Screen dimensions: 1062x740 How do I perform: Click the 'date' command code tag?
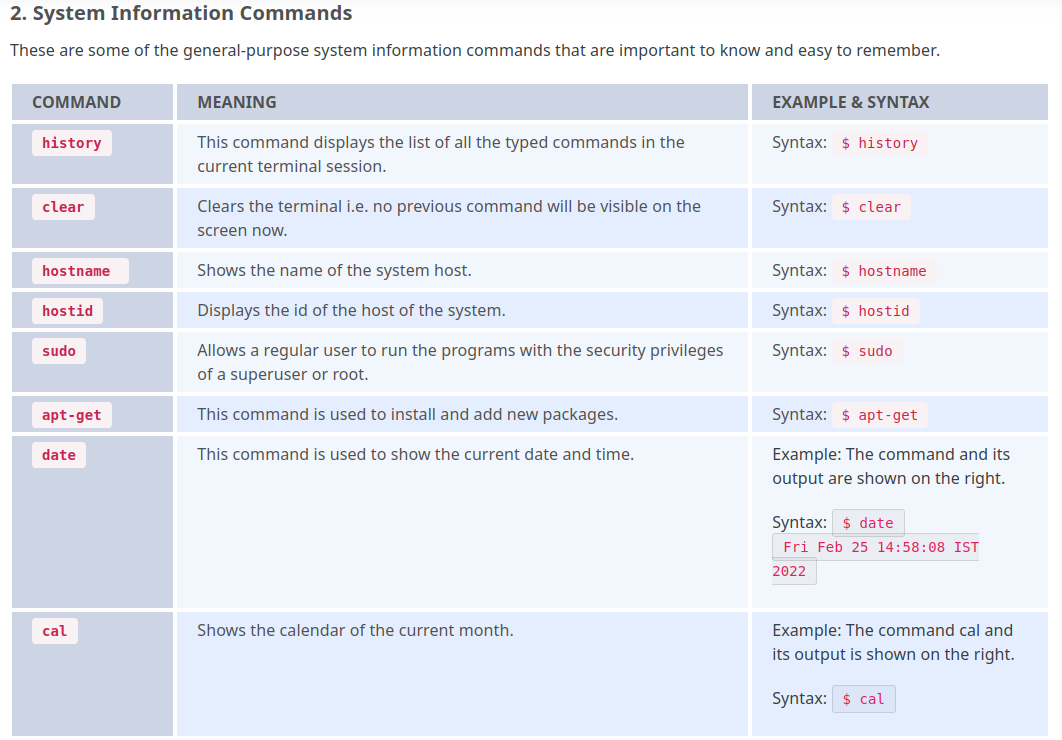[59, 455]
